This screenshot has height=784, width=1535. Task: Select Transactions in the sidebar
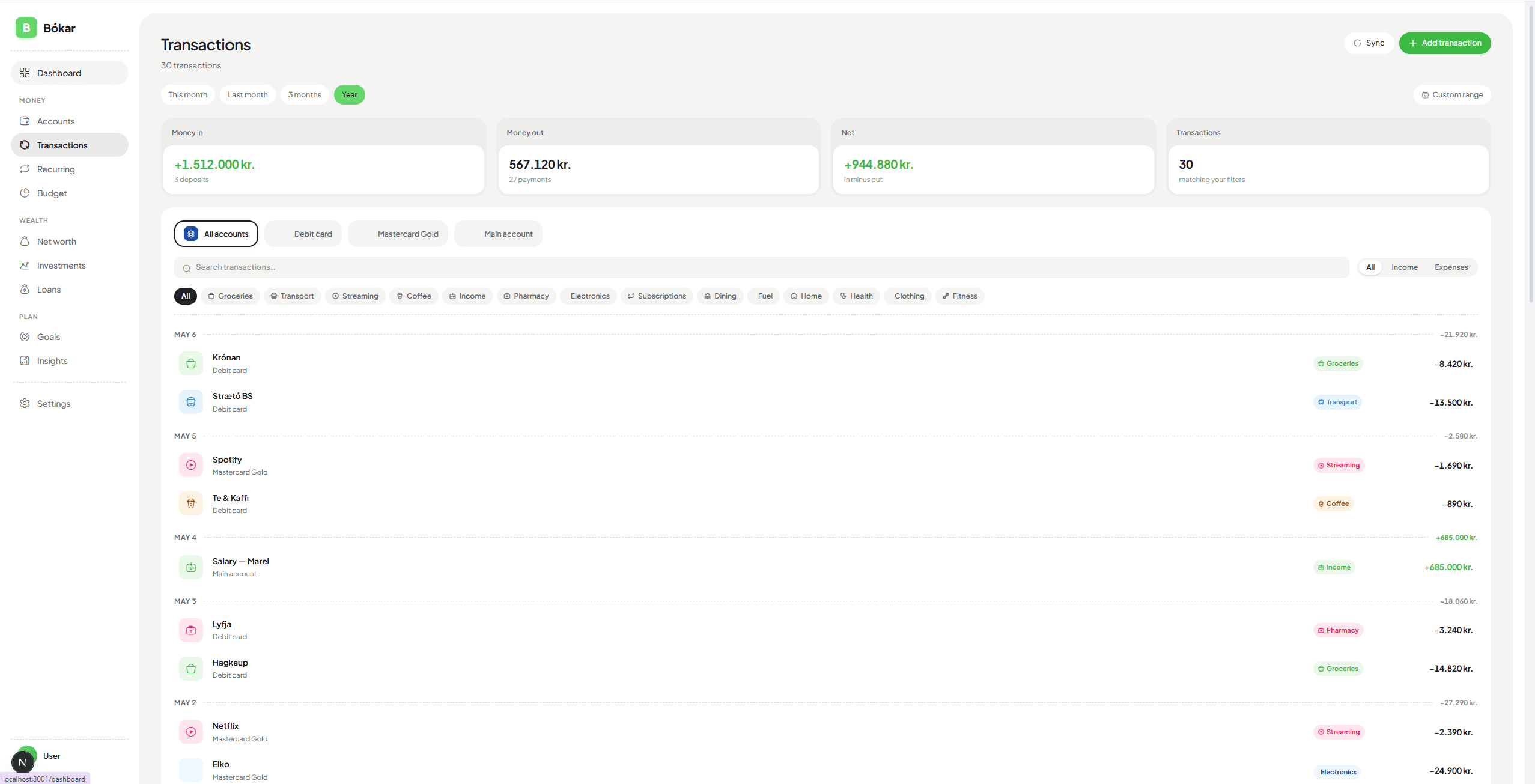(70, 145)
